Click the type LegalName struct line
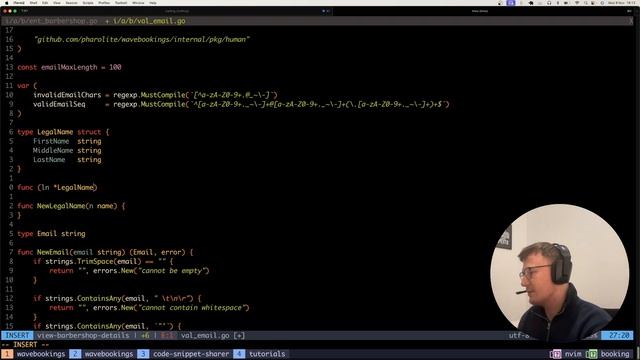 tap(63, 132)
